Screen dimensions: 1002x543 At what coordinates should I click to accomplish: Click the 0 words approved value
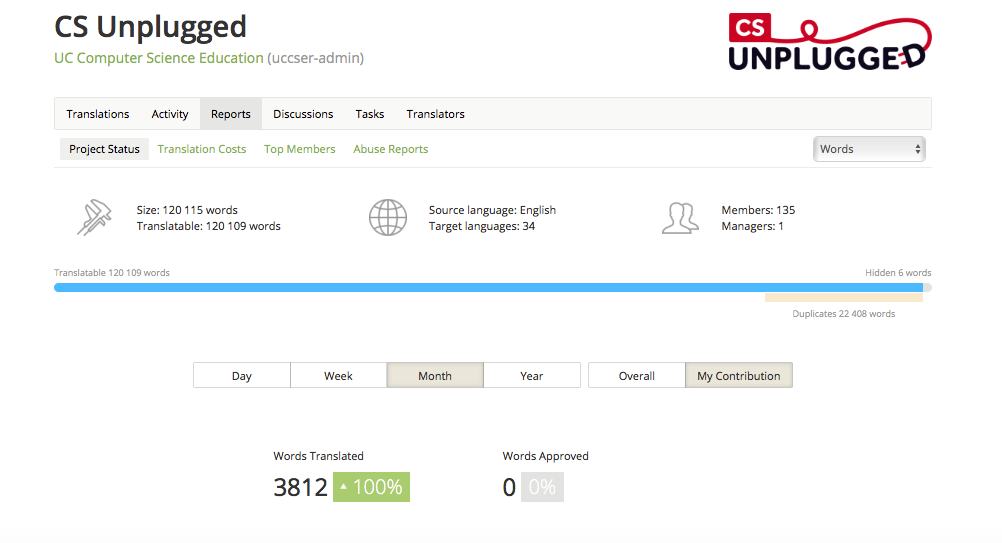[509, 487]
